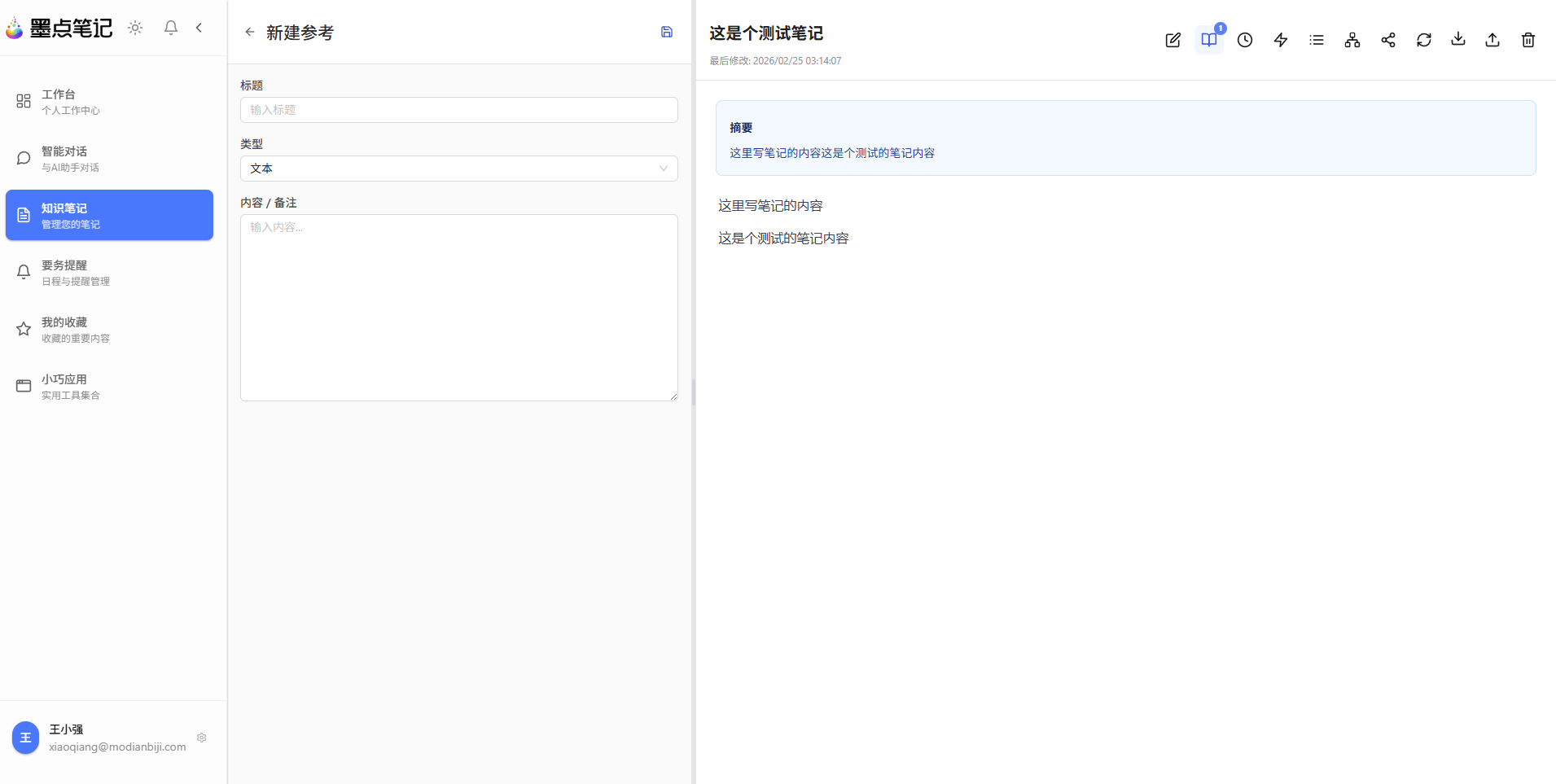Click the 标题 input field
Image resolution: width=1556 pixels, height=784 pixels.
point(458,110)
